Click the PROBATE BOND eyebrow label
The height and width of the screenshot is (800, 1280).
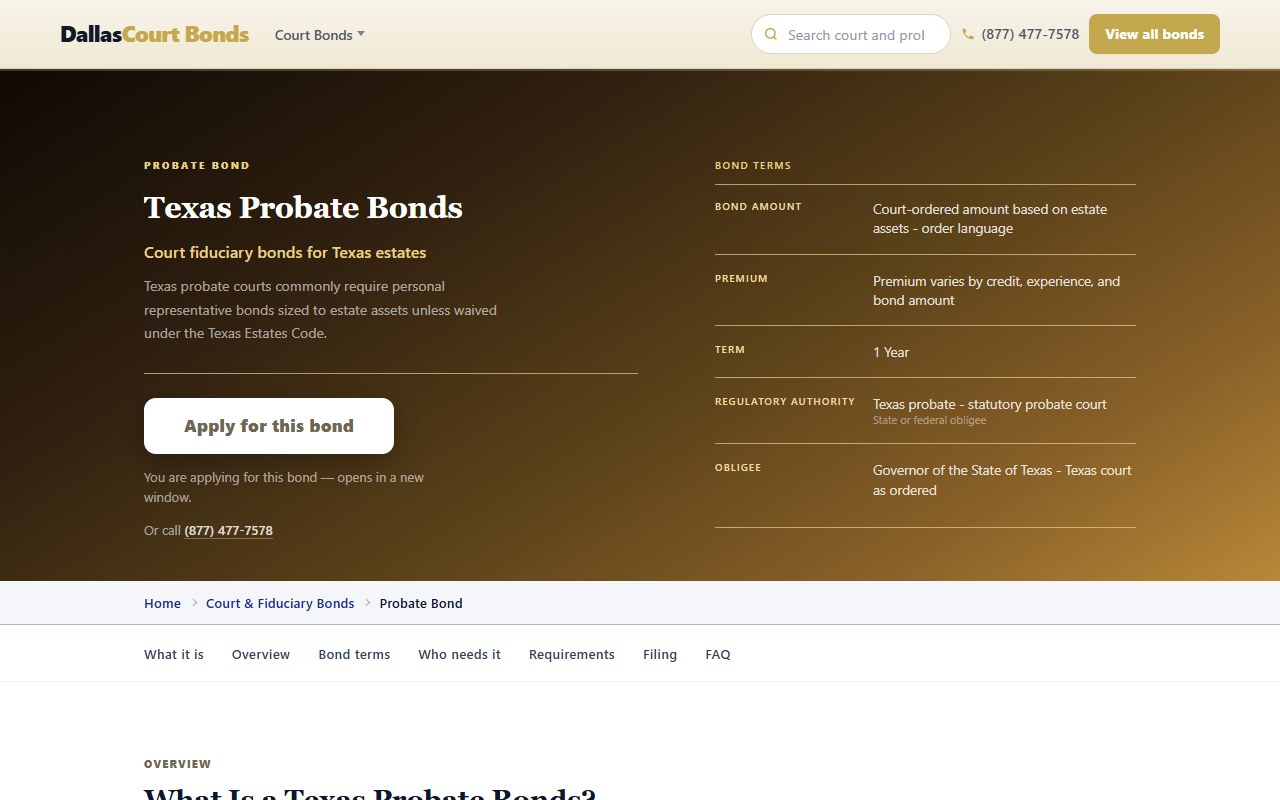click(197, 166)
